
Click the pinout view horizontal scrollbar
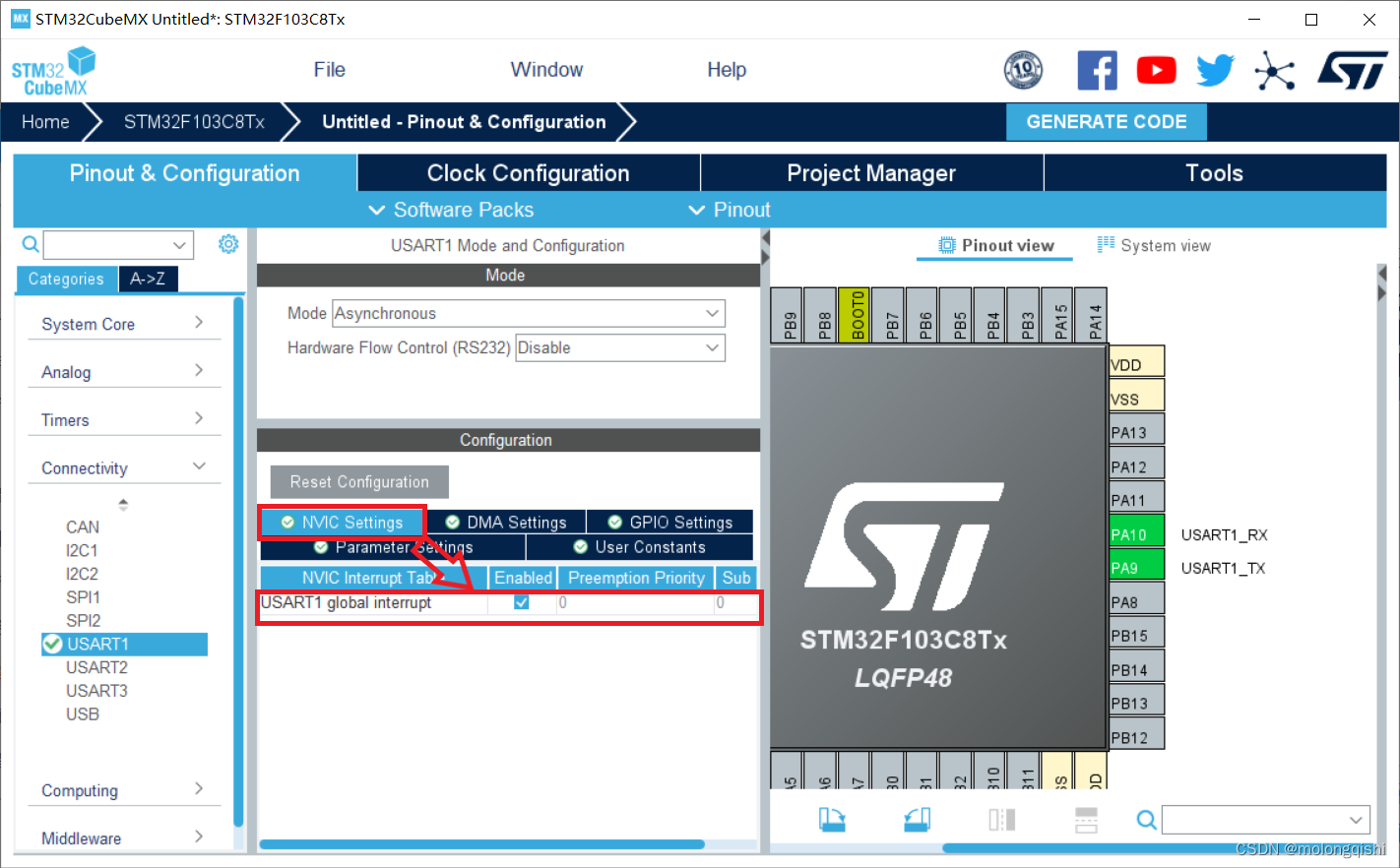point(1157,848)
